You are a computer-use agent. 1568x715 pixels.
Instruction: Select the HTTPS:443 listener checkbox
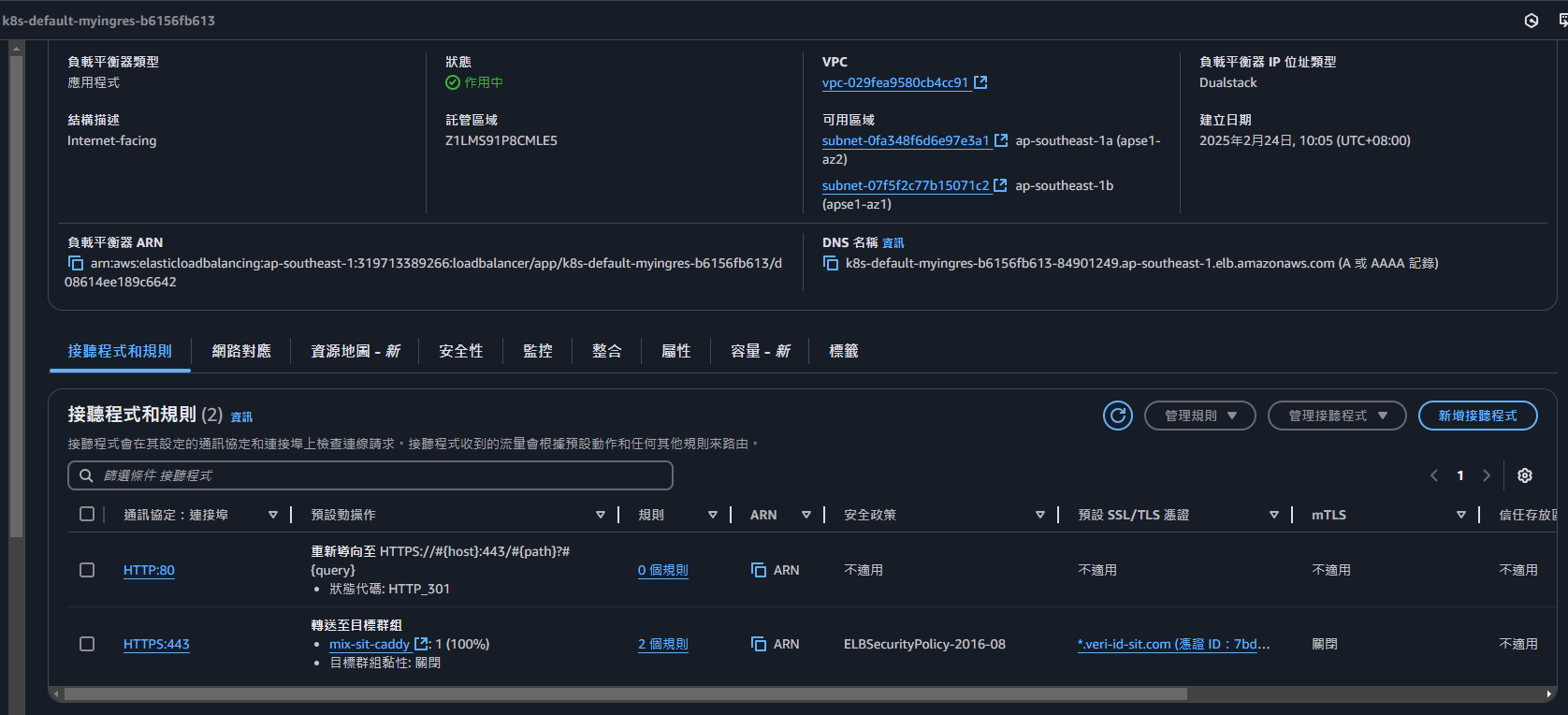tap(87, 644)
